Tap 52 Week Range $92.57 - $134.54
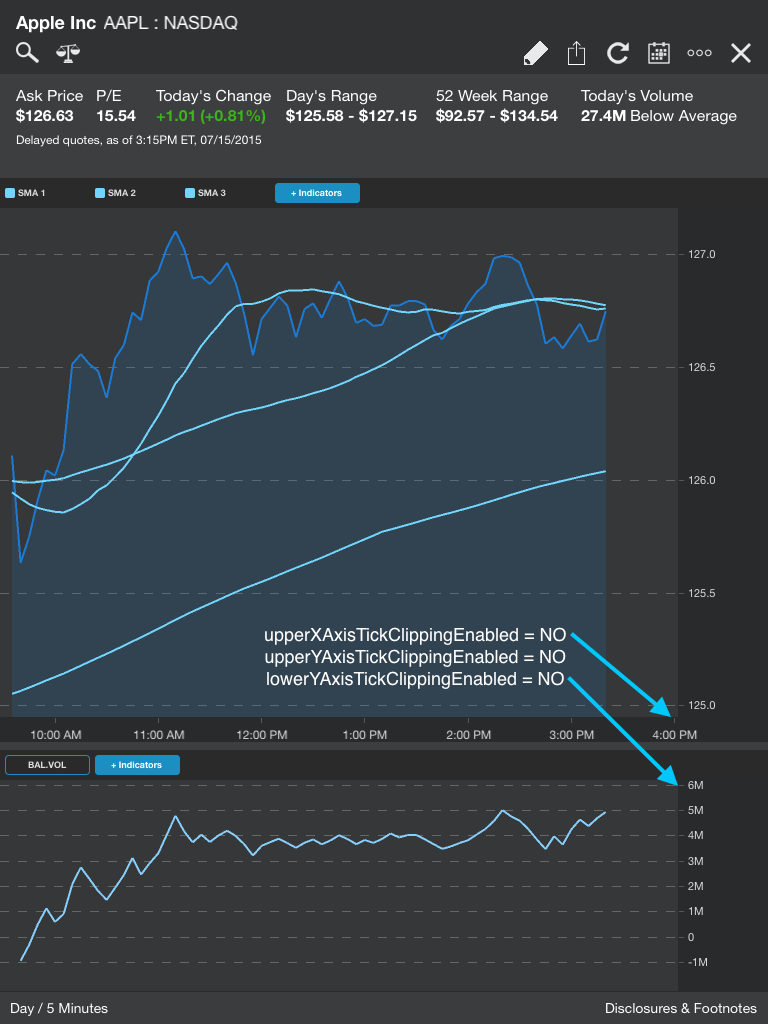 coord(497,116)
